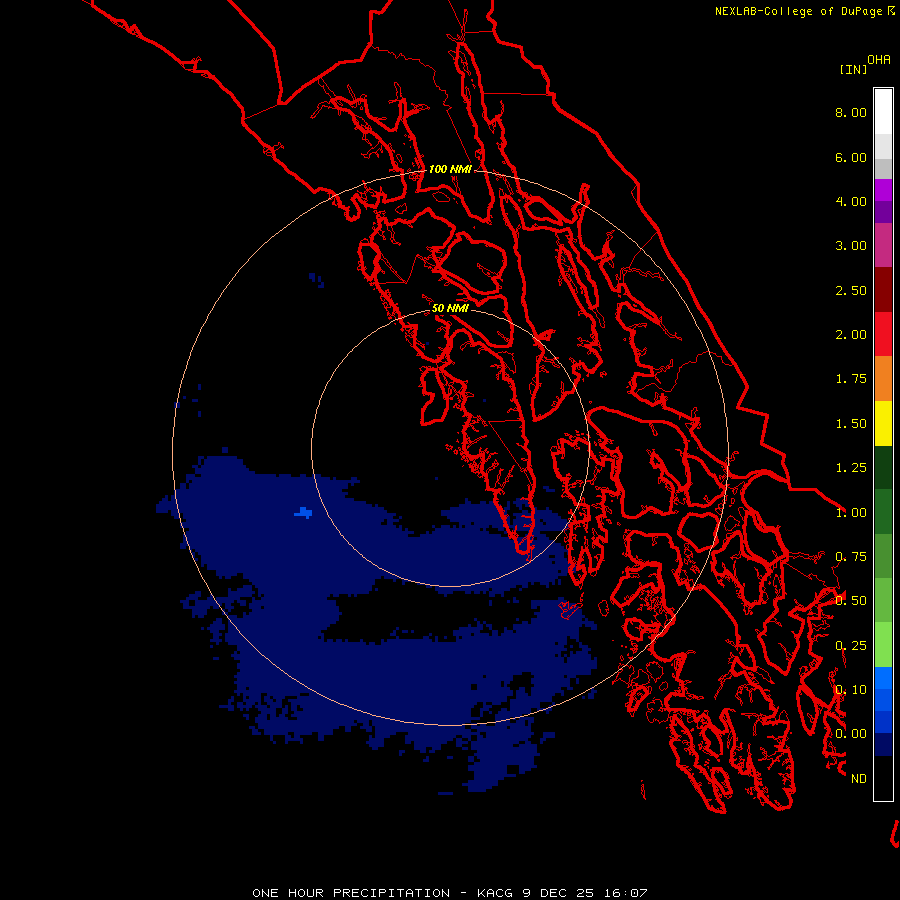
Task: Click the 1.50 legend value
Action: pos(851,424)
